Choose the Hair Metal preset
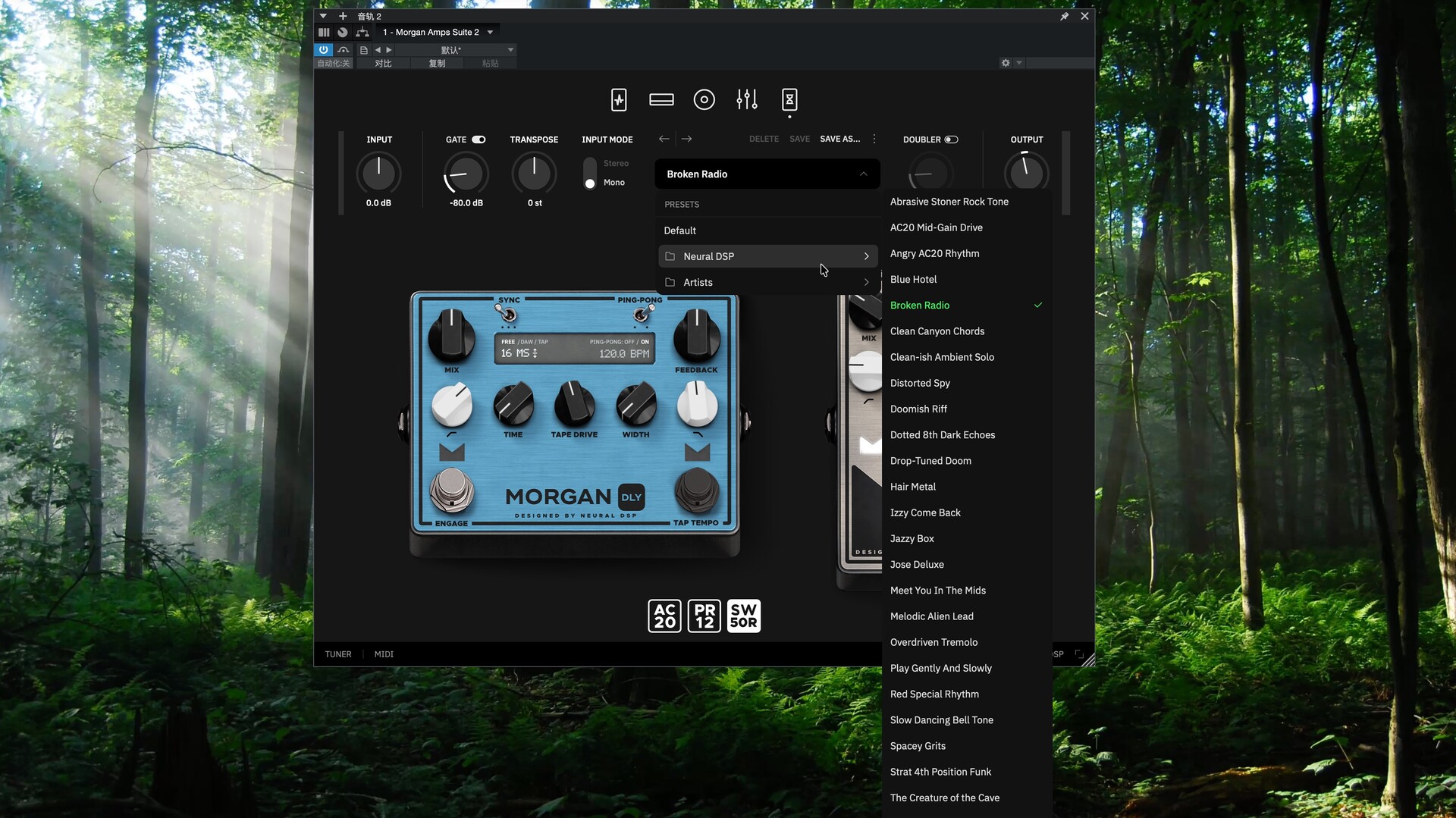1456x818 pixels. pyautogui.click(x=912, y=487)
